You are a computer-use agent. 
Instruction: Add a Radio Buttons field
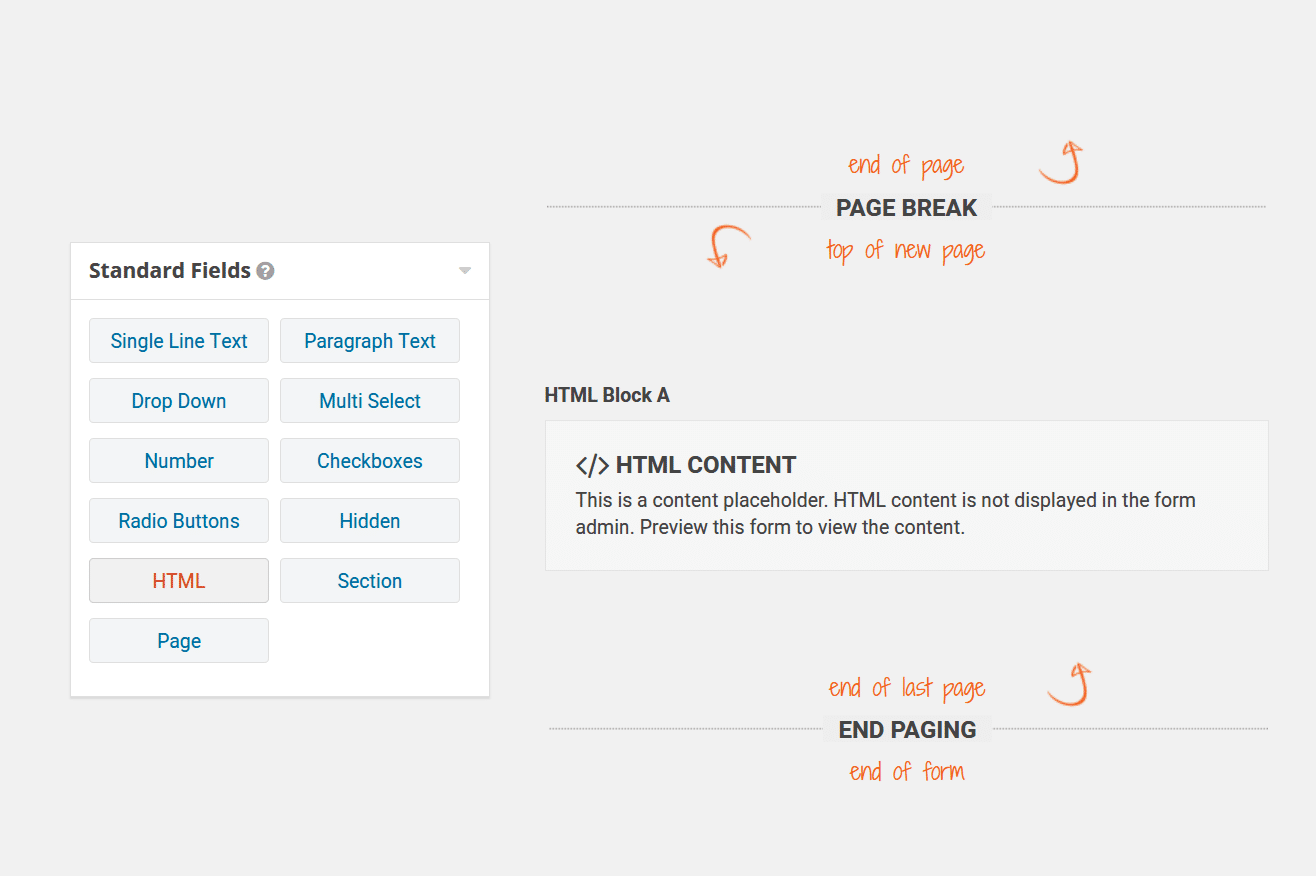pyautogui.click(x=179, y=521)
